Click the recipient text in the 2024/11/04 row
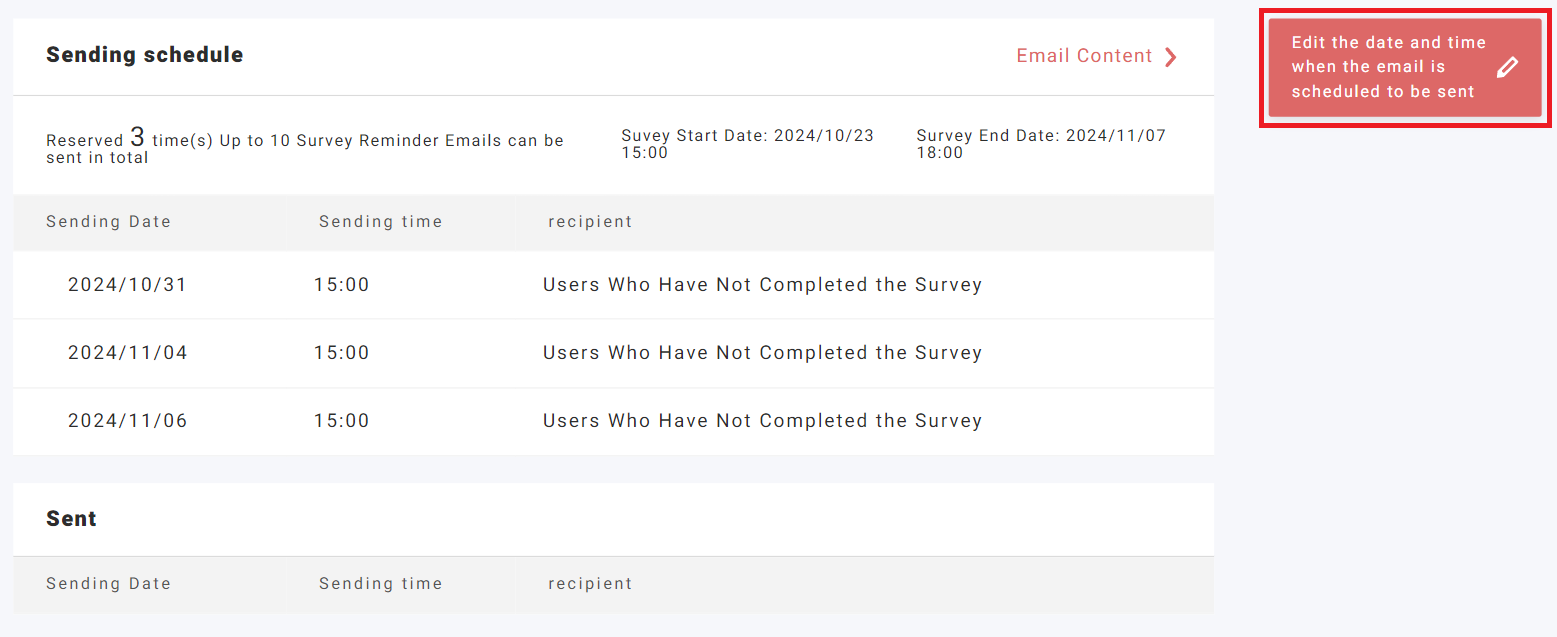 tap(762, 353)
